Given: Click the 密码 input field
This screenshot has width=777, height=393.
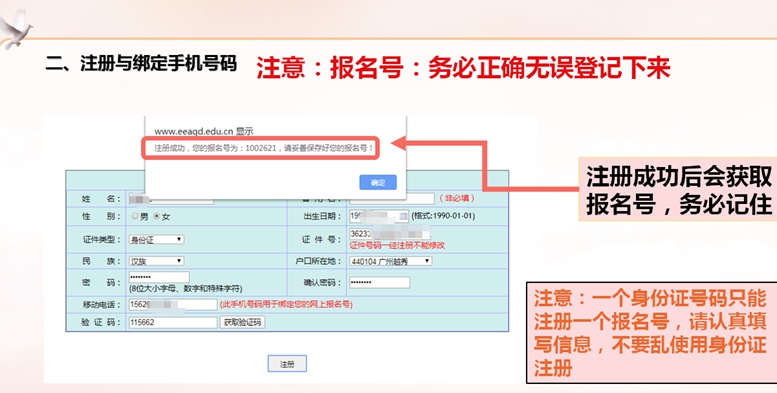Looking at the screenshot, I should coord(159,277).
